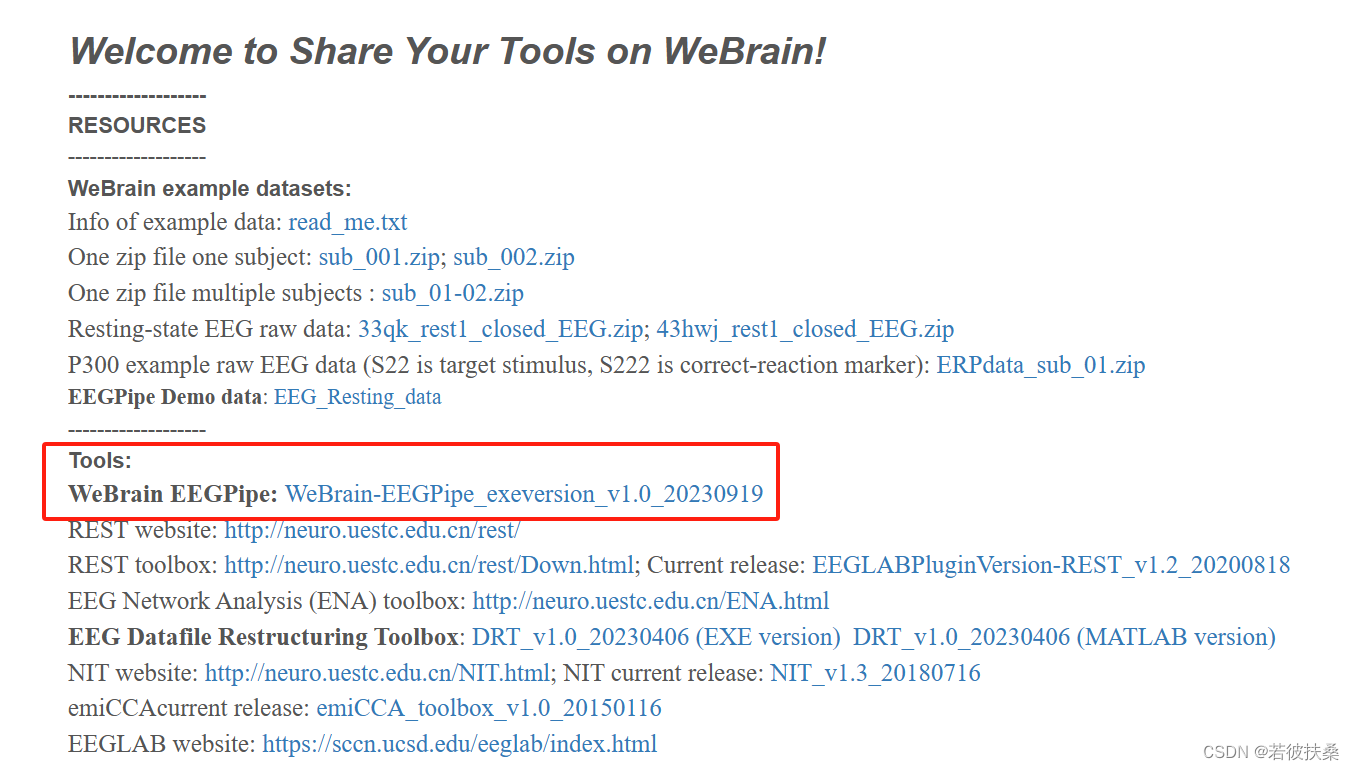
Task: Click the 'EEG Datafile Restructuring Toolbox' label
Action: coord(263,638)
